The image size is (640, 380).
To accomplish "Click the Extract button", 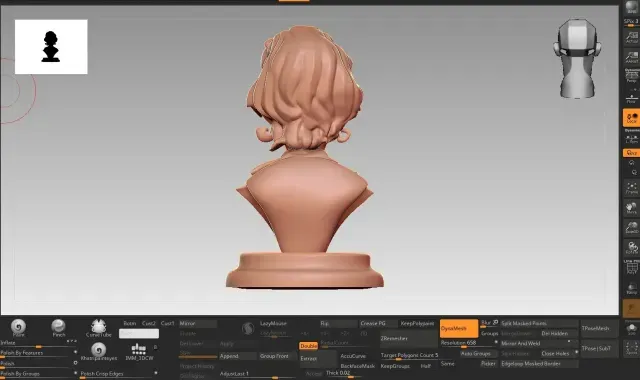I will [x=318, y=359].
